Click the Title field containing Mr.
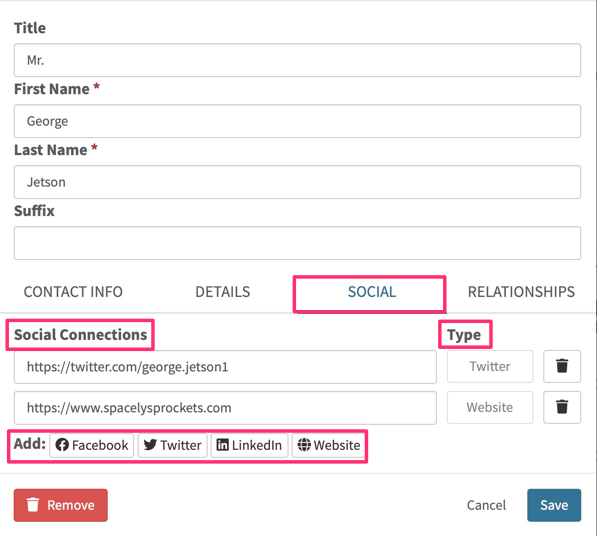This screenshot has height=536, width=597. tap(297, 60)
